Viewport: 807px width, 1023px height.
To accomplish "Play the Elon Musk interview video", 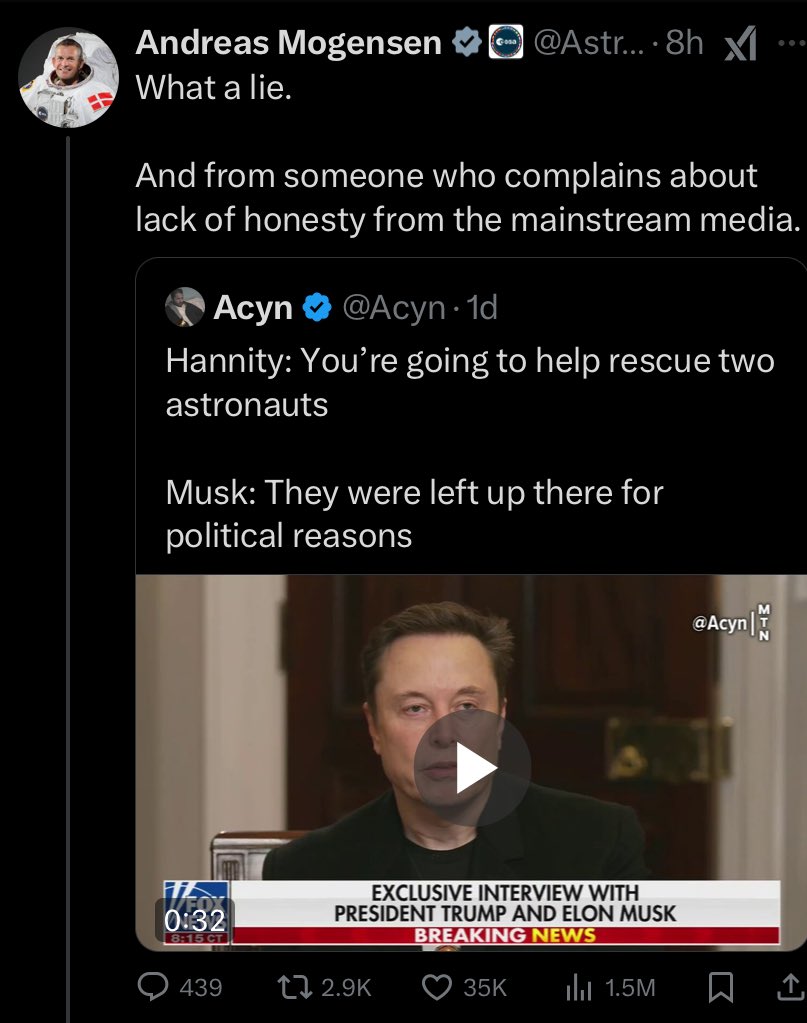I will pos(472,768).
